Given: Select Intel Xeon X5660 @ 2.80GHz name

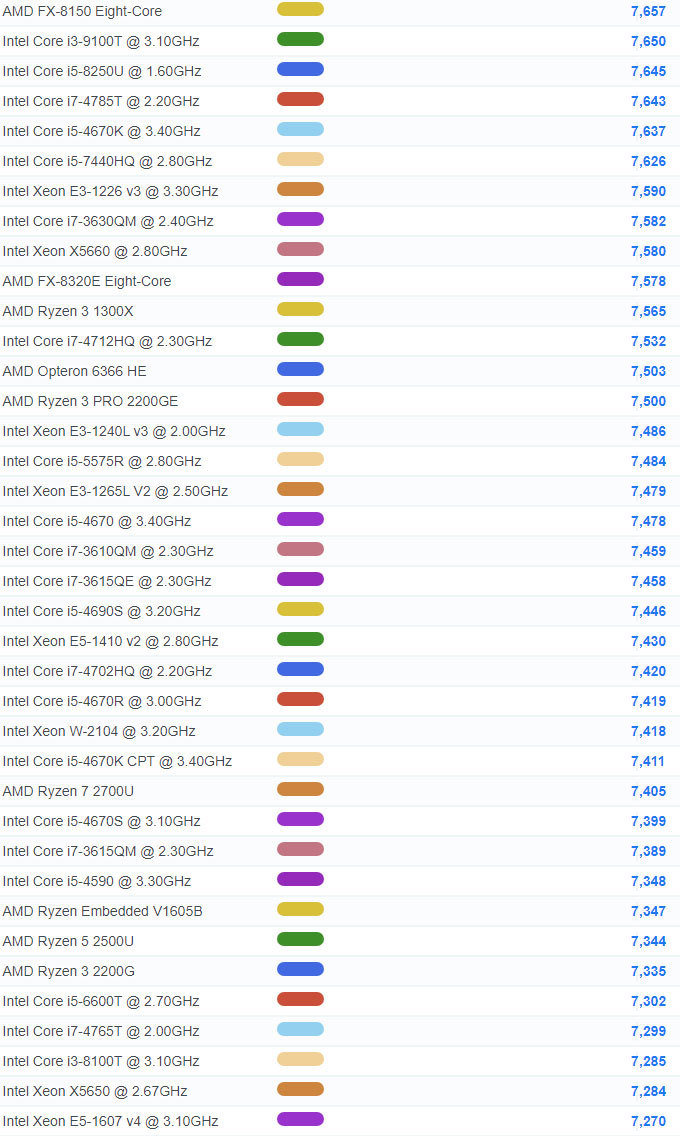Looking at the screenshot, I should (x=95, y=251).
